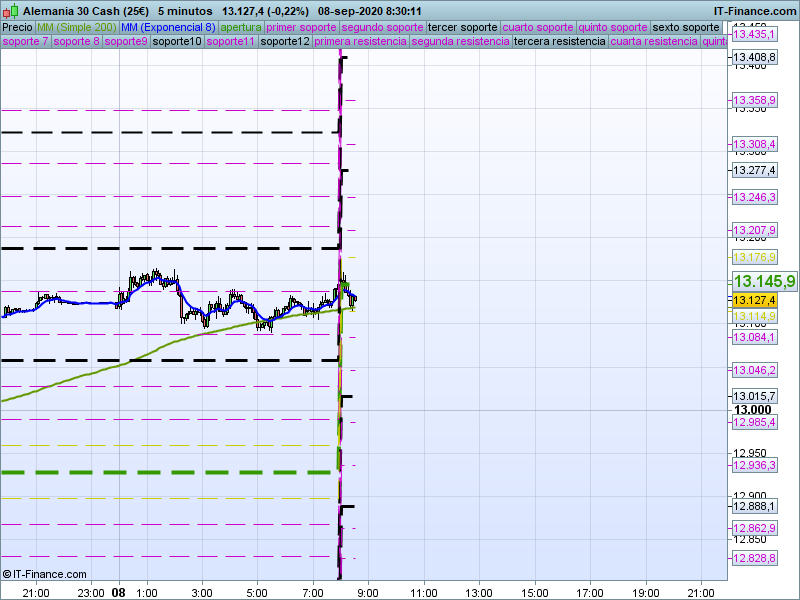Select the Precio indicator label
Image resolution: width=800 pixels, height=600 pixels.
click(17, 27)
